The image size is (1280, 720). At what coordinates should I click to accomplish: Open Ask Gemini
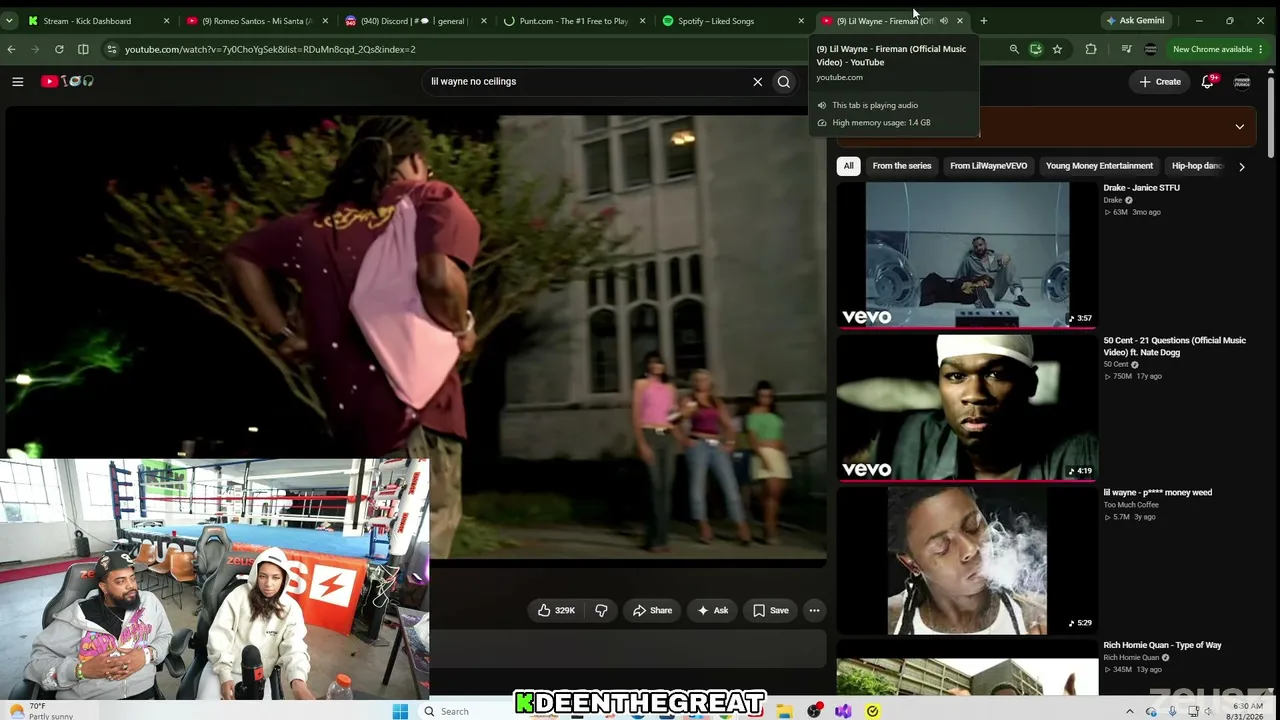(1135, 21)
